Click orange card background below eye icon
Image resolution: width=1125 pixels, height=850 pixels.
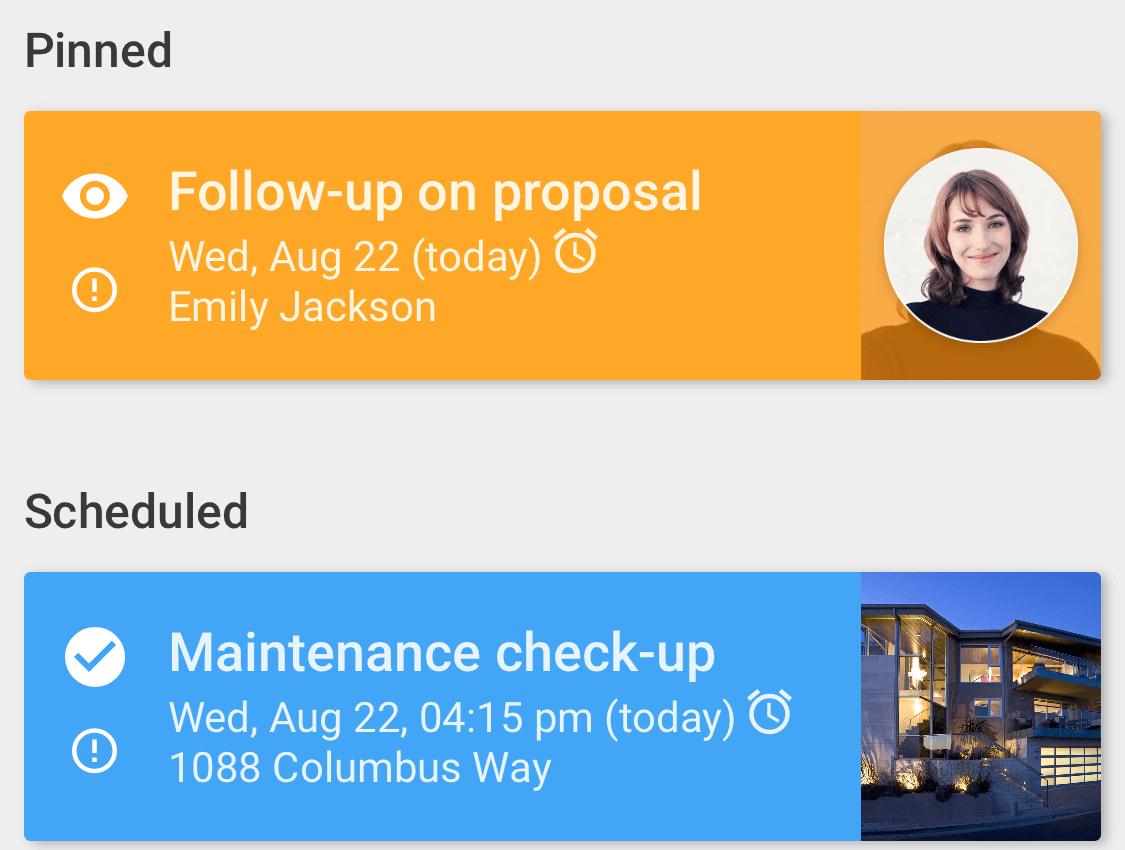[95, 350]
